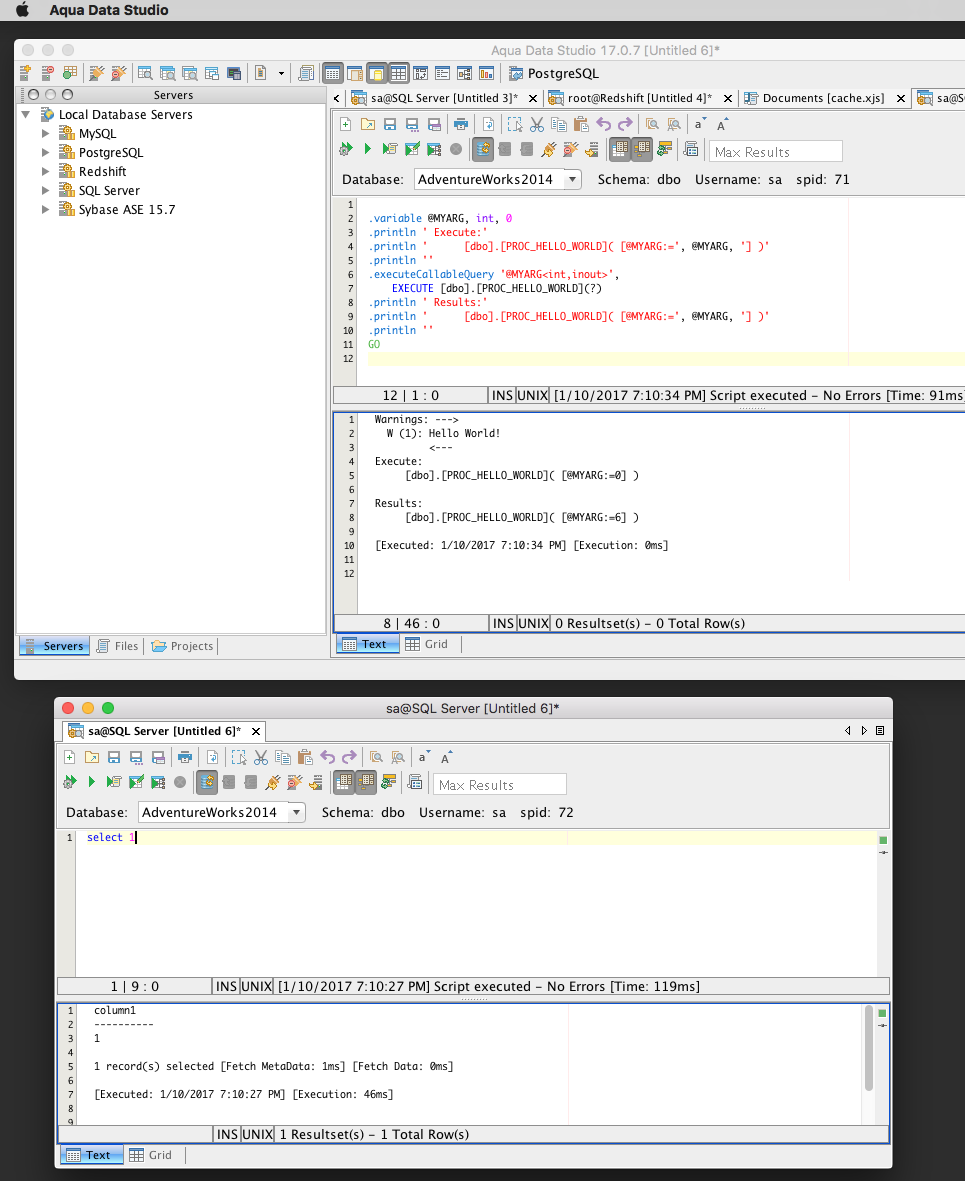
Task: Toggle the second results layout button in main editor
Action: click(642, 148)
